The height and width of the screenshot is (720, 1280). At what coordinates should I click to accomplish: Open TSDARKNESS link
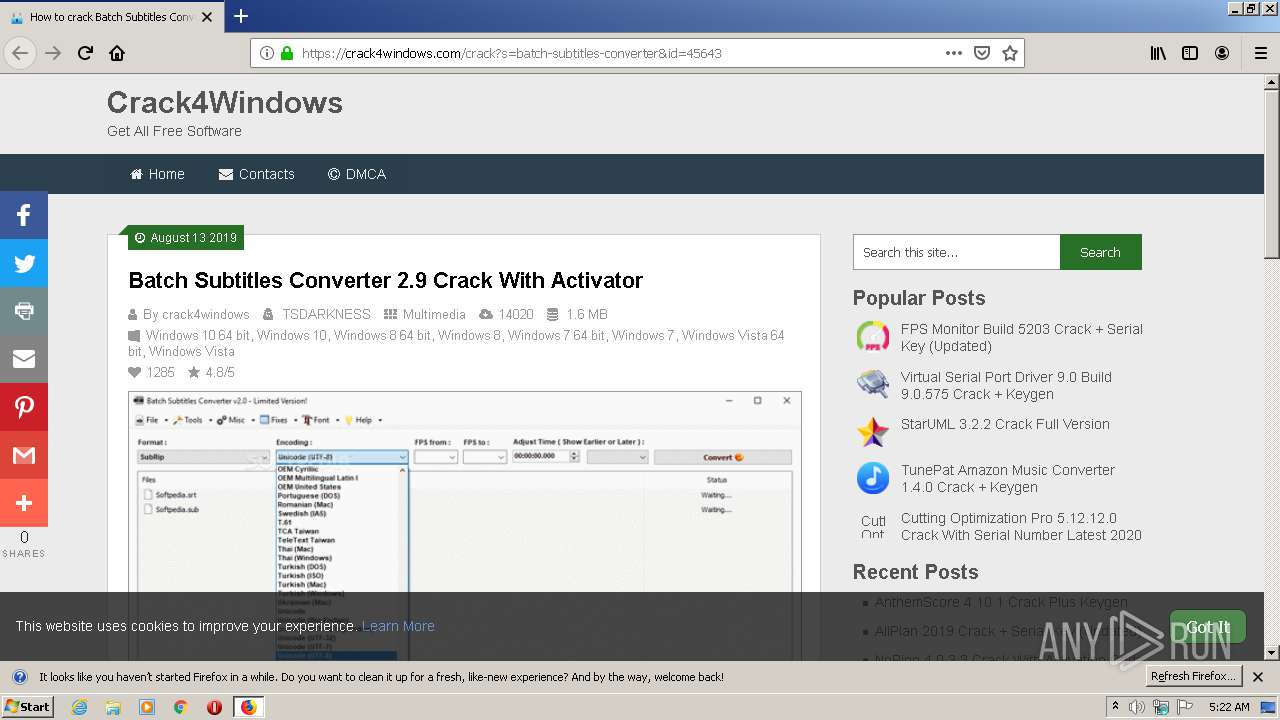(326, 314)
